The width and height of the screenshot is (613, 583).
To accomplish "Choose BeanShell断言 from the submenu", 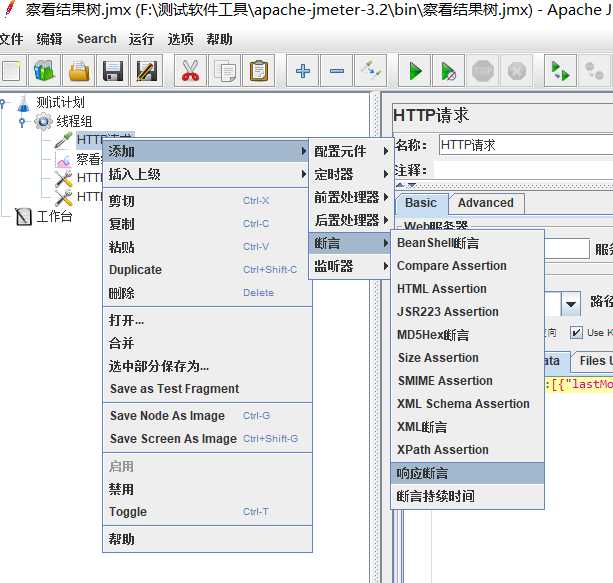I will coord(467,243).
